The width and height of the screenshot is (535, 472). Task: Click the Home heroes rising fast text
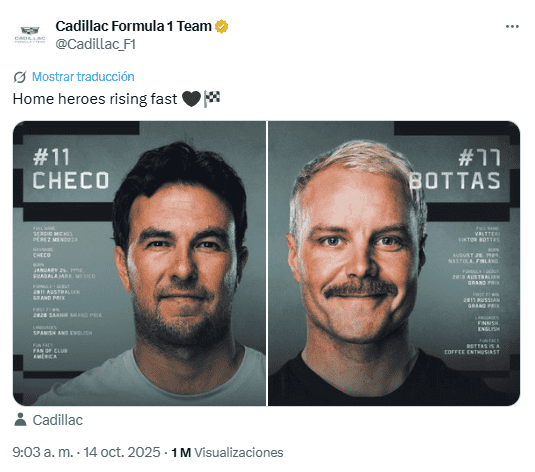pyautogui.click(x=95, y=99)
